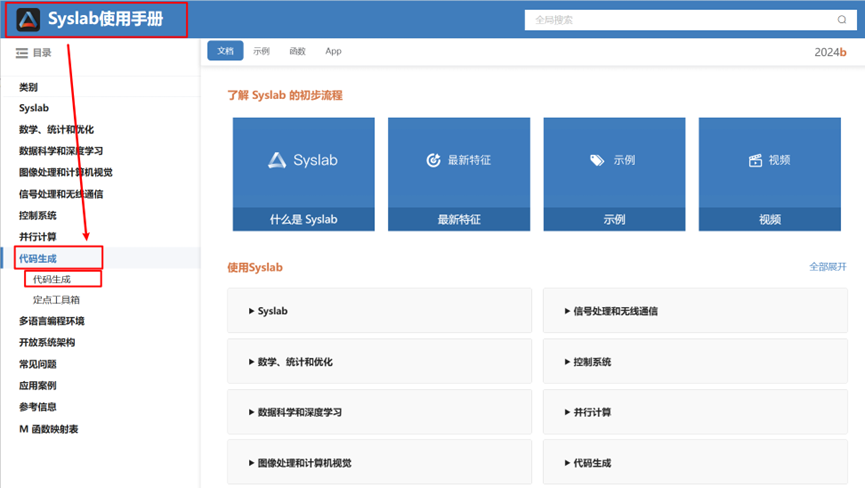Collapse highlighted 代码生成 sidebar category
The height and width of the screenshot is (488, 865).
(x=38, y=259)
